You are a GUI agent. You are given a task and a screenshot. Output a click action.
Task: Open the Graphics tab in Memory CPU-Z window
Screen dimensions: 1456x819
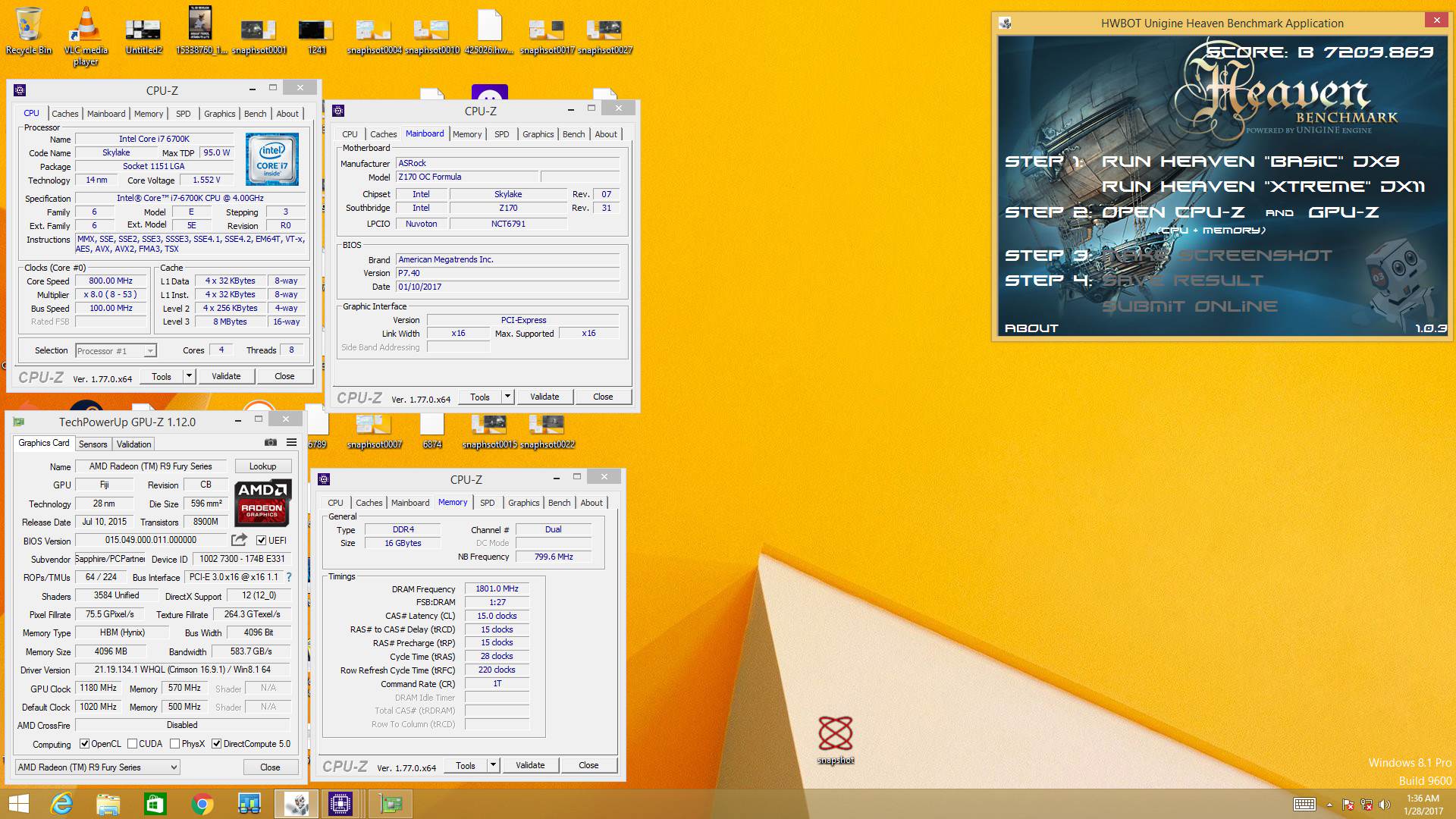click(524, 503)
